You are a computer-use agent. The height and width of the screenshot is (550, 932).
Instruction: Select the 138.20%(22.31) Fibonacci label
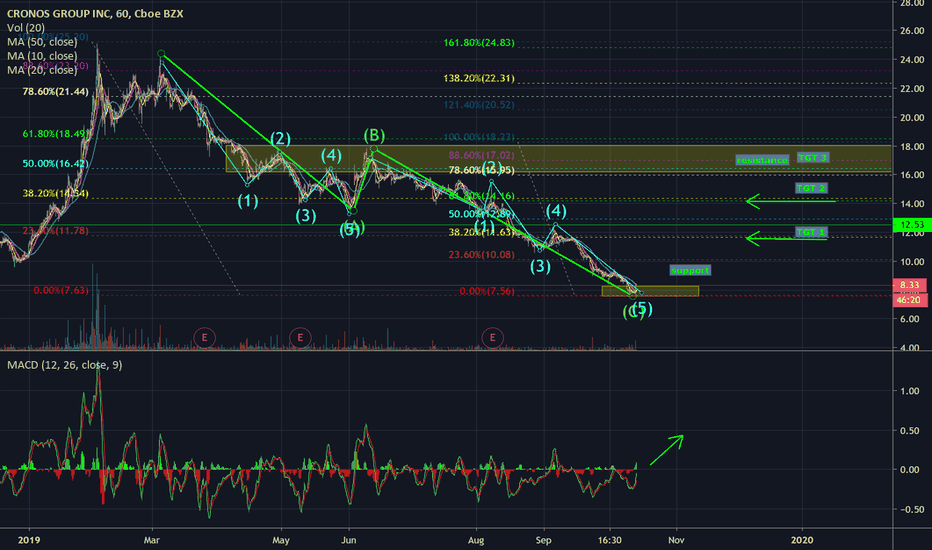tap(479, 78)
